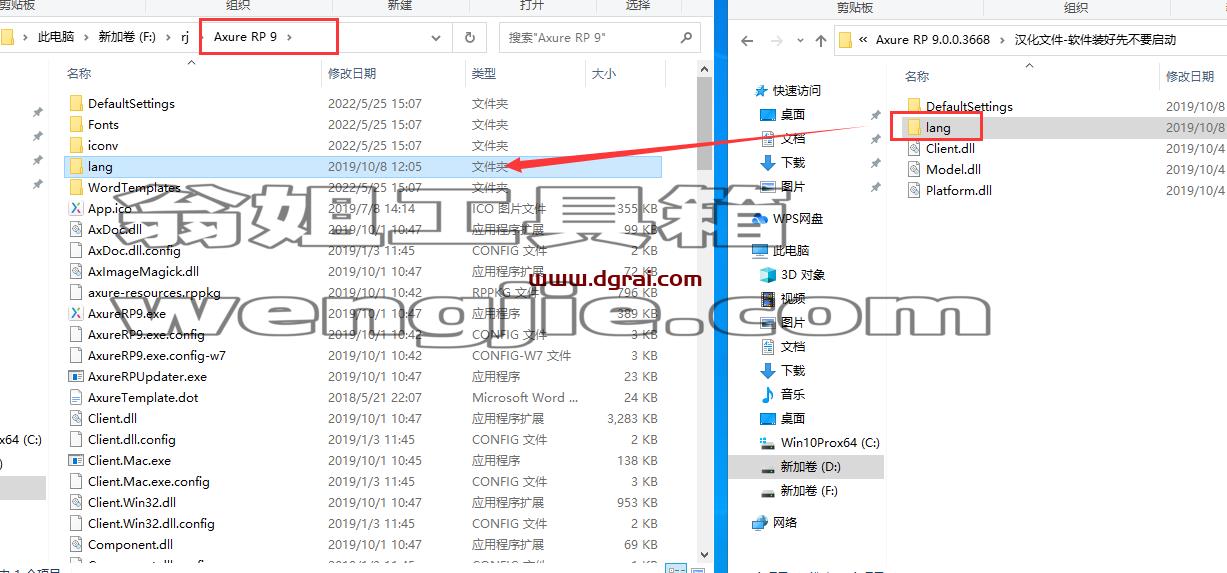Select the AxureRPUpdater.exe application icon
Screen dimensions: 1227x573
point(76,376)
